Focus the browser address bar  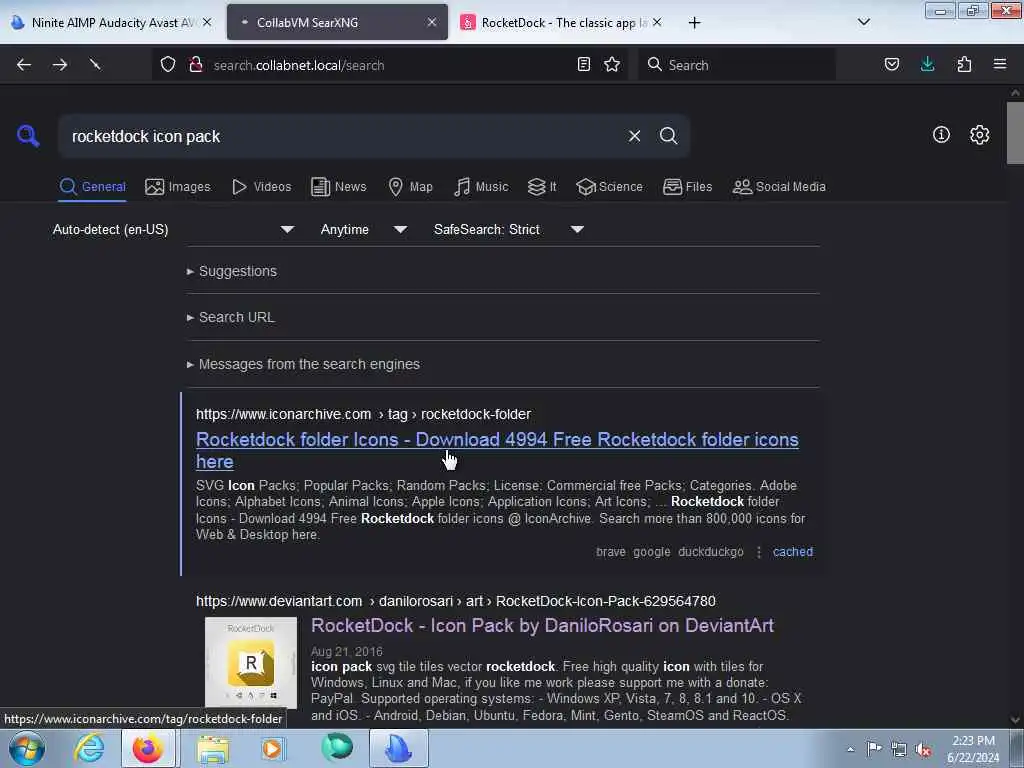coord(390,65)
